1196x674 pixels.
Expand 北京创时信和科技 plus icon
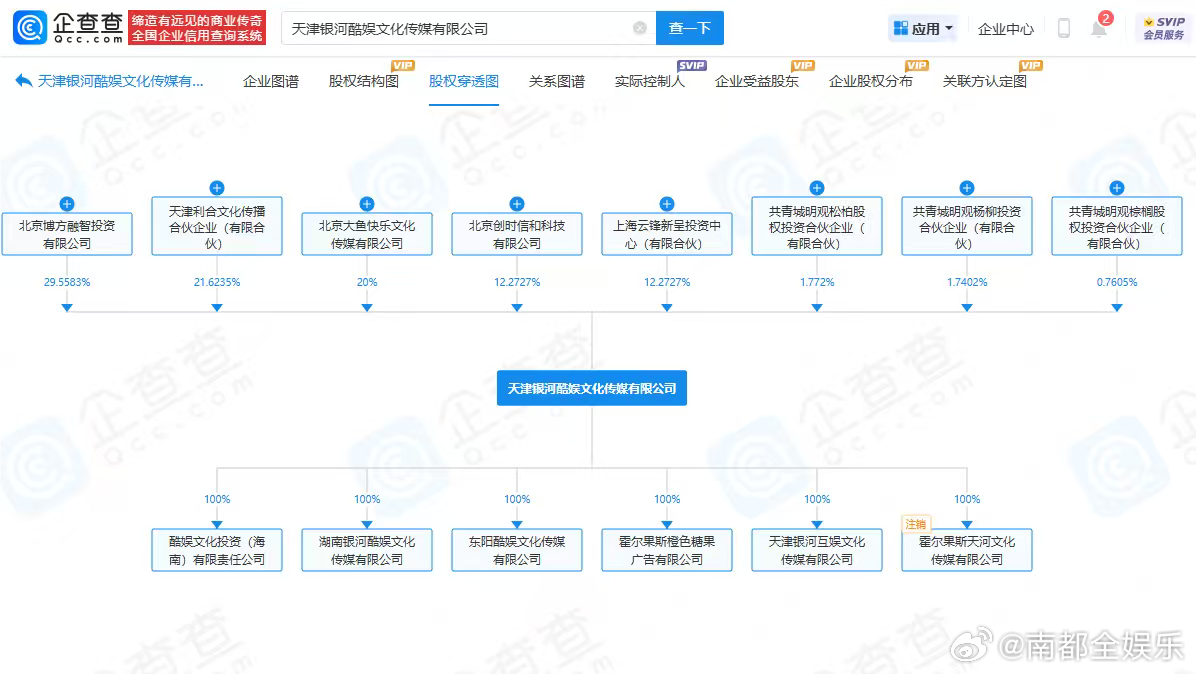pyautogui.click(x=517, y=204)
